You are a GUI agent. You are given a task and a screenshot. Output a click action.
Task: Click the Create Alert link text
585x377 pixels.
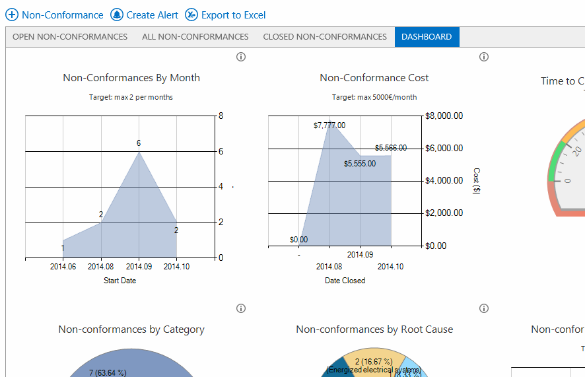(x=152, y=15)
